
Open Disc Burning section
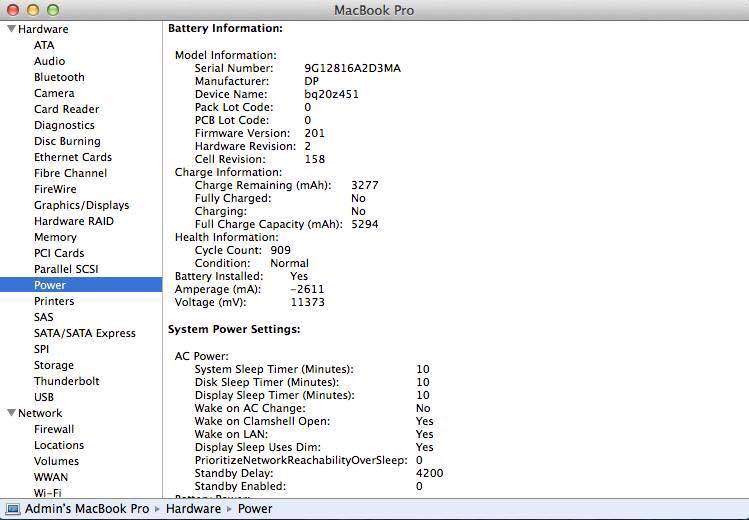point(67,141)
